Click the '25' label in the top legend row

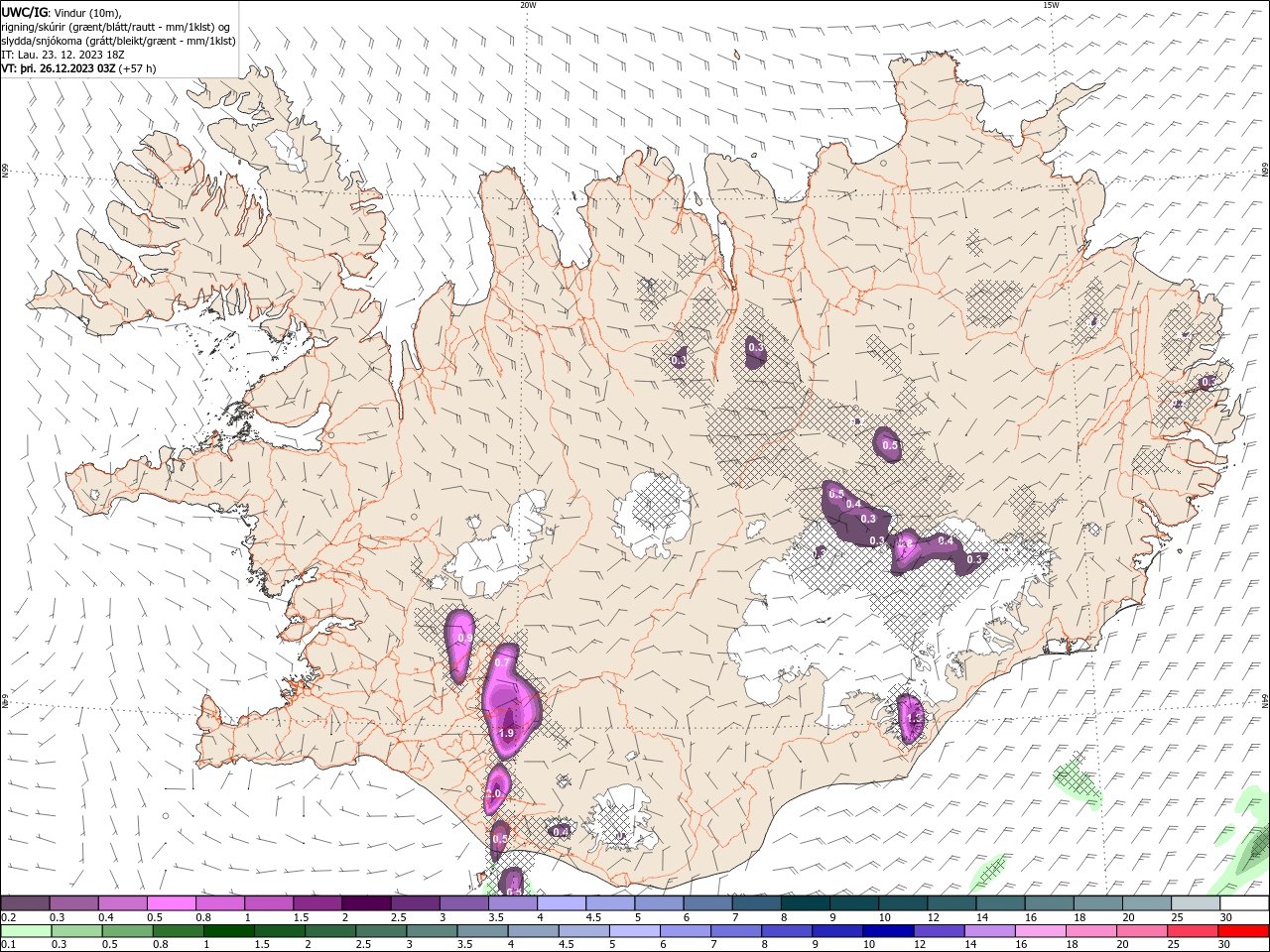[1178, 917]
